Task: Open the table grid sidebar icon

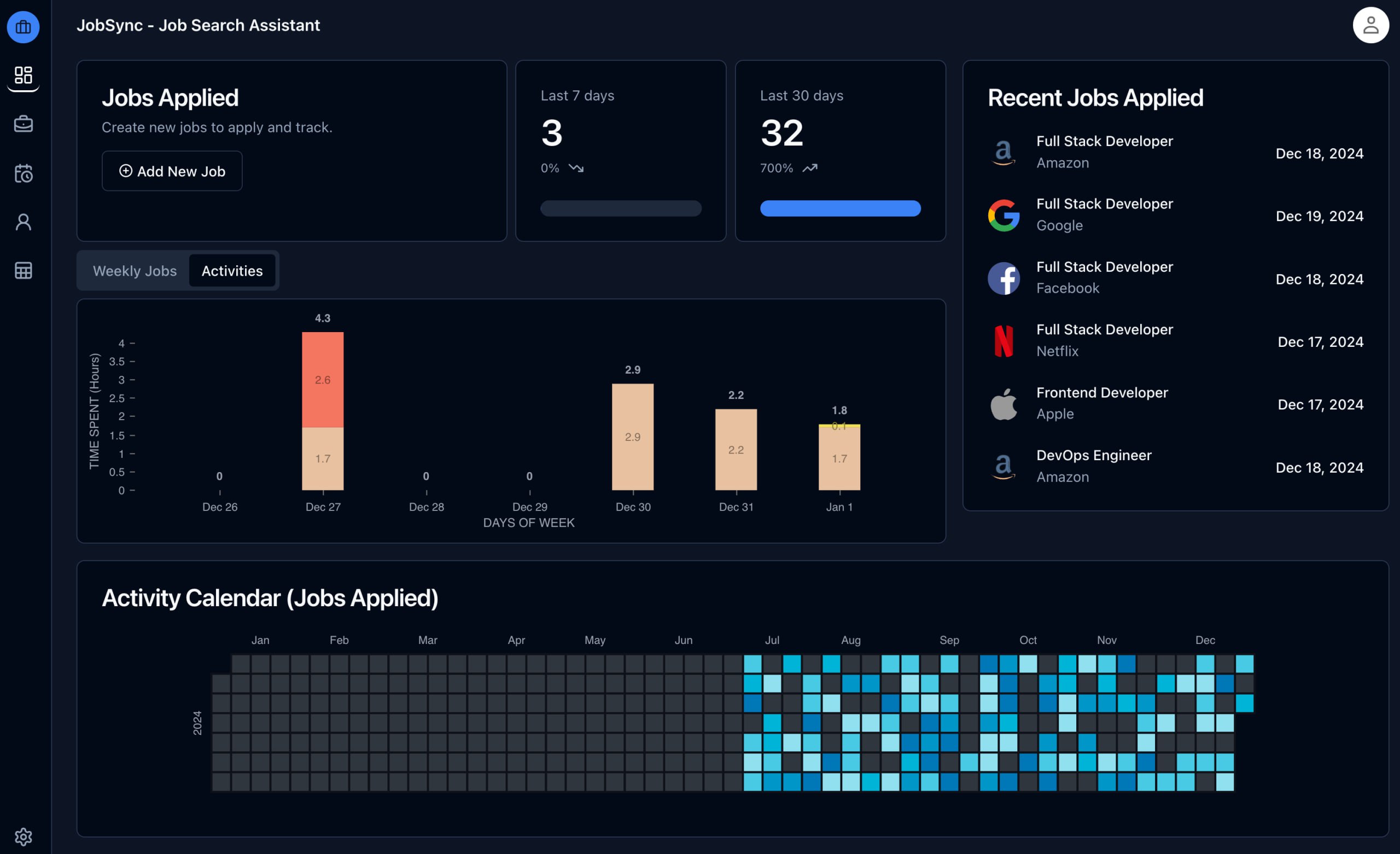Action: [x=24, y=271]
